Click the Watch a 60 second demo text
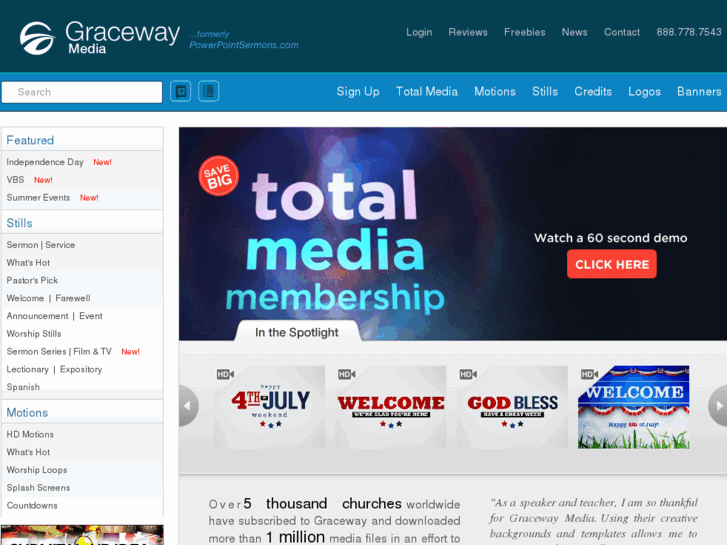Viewport: 727px width, 545px height. click(611, 238)
